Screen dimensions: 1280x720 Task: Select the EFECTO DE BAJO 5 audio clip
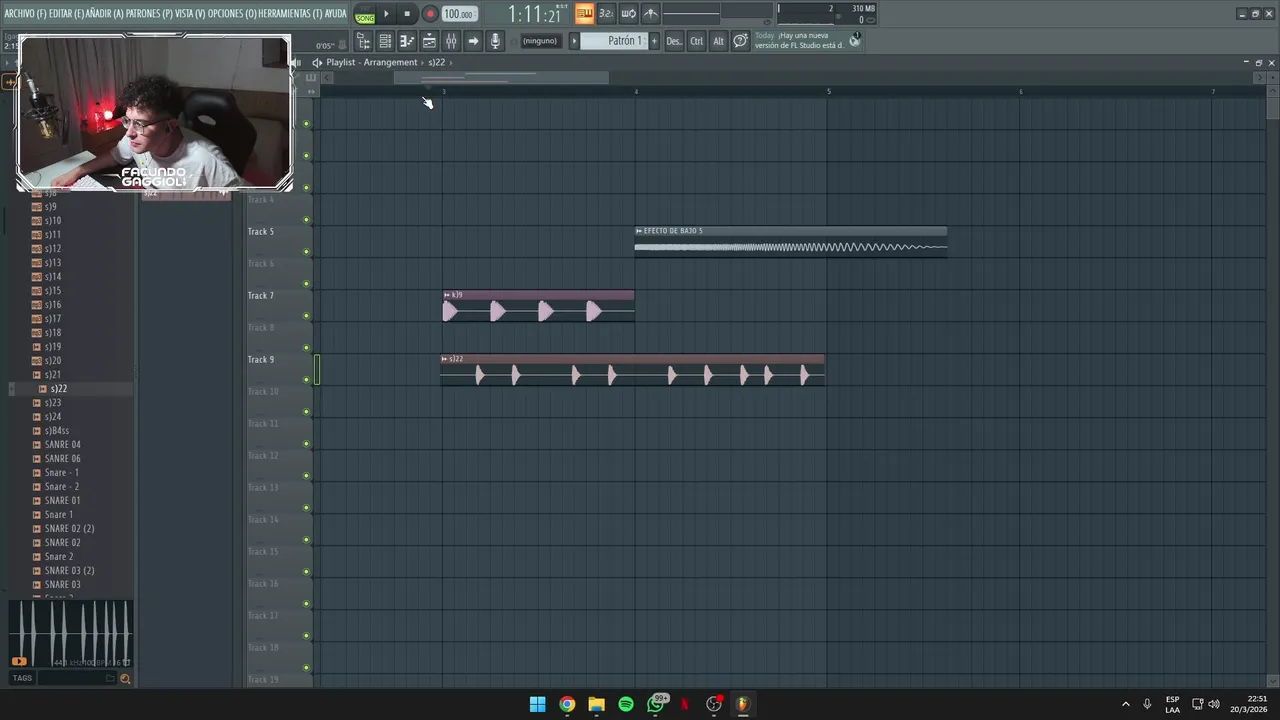coord(790,241)
